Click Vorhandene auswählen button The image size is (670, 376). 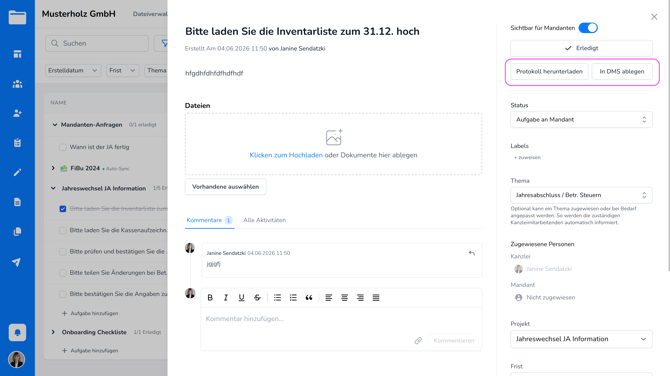click(225, 187)
